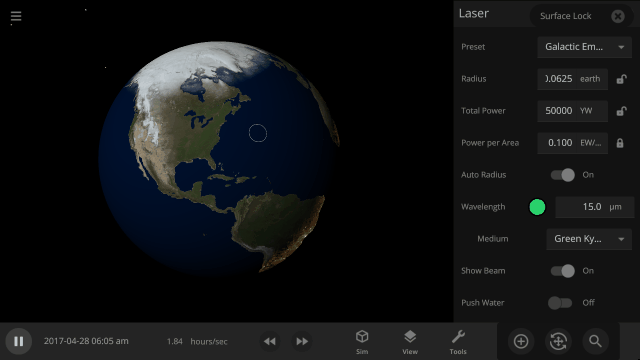Click the Laser panel title
Image resolution: width=640 pixels, height=360 pixels.
point(473,13)
